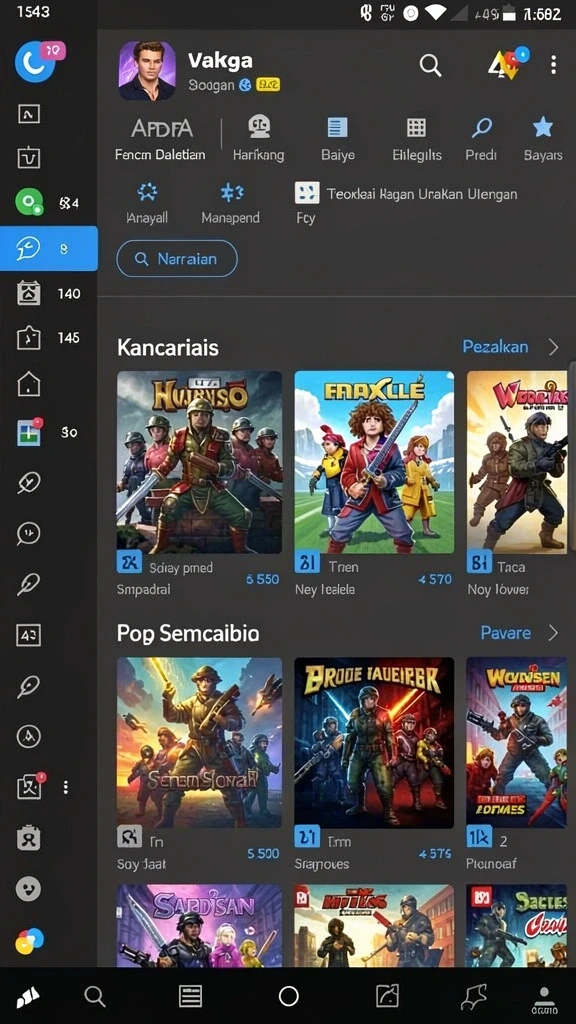
Task: Expand Kancariais with the chevron arrow
Action: tap(553, 347)
